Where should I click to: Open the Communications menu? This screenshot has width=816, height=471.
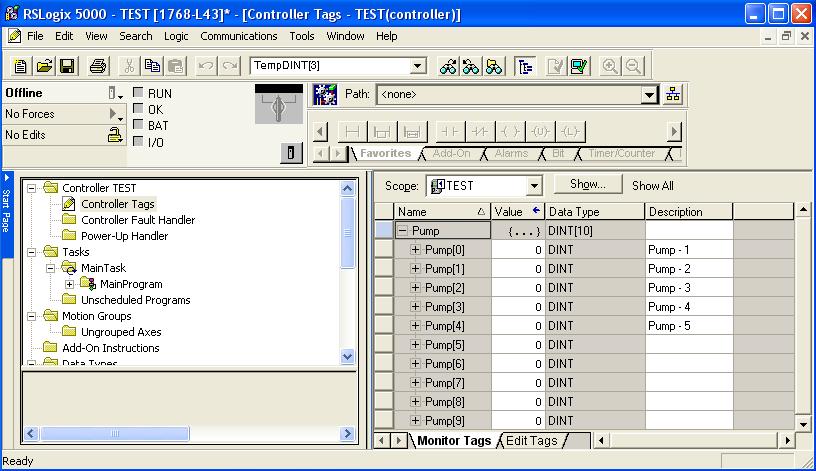click(x=238, y=36)
